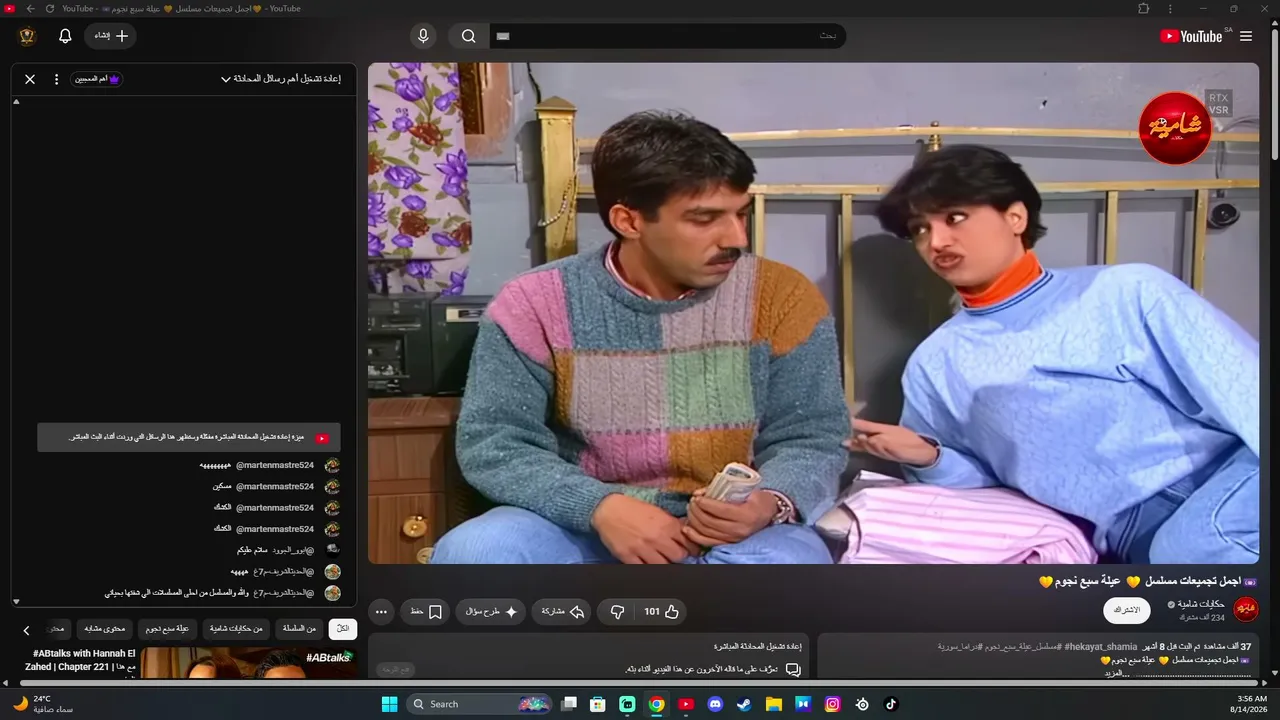Select the الكل filter chip
Viewport: 1280px width, 720px height.
[343, 629]
